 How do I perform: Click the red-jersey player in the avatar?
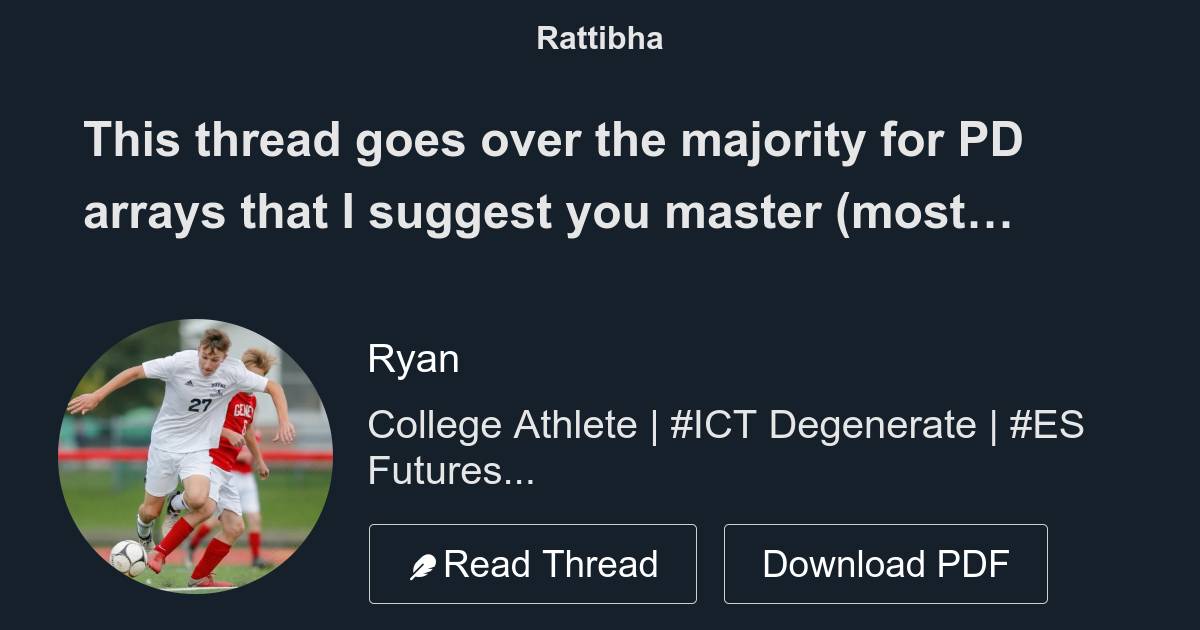point(237,440)
